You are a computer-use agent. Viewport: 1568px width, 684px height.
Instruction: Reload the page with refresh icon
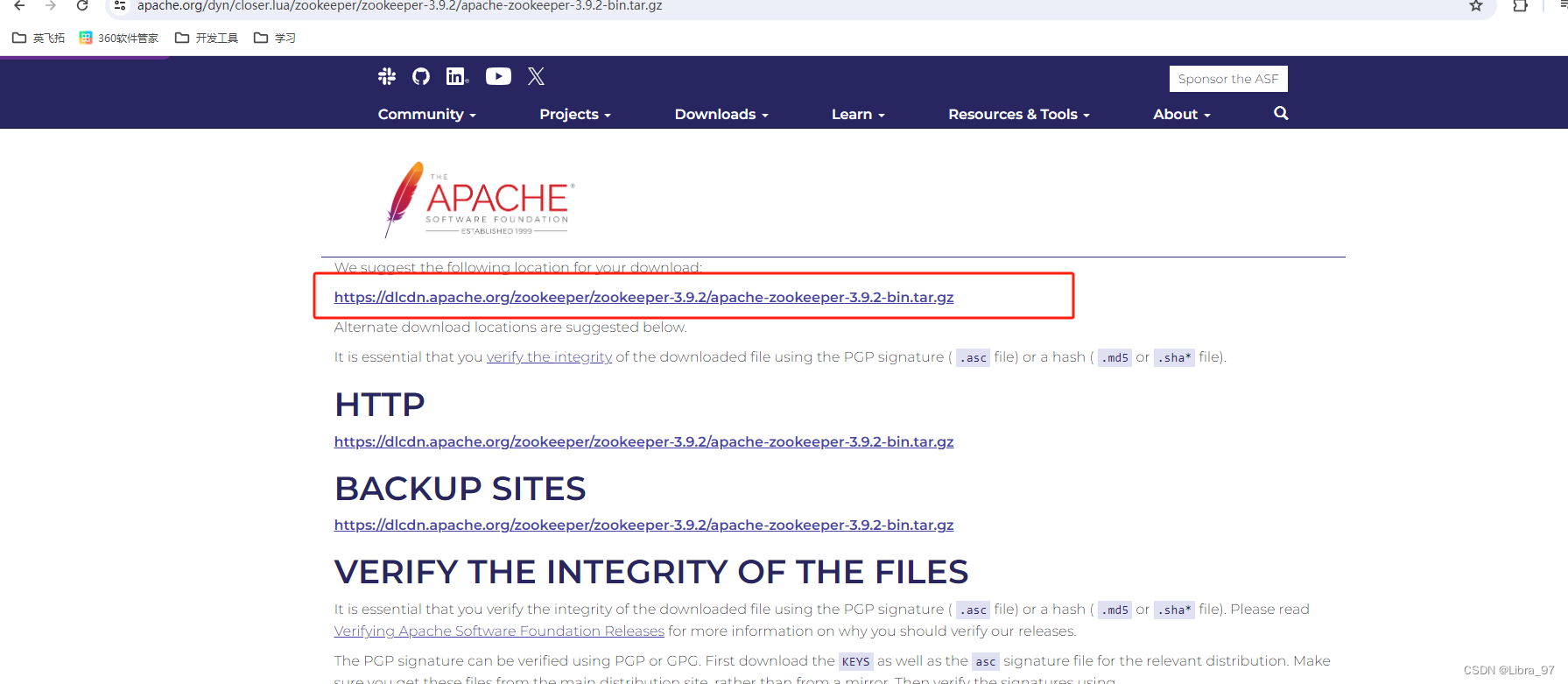pos(82,5)
